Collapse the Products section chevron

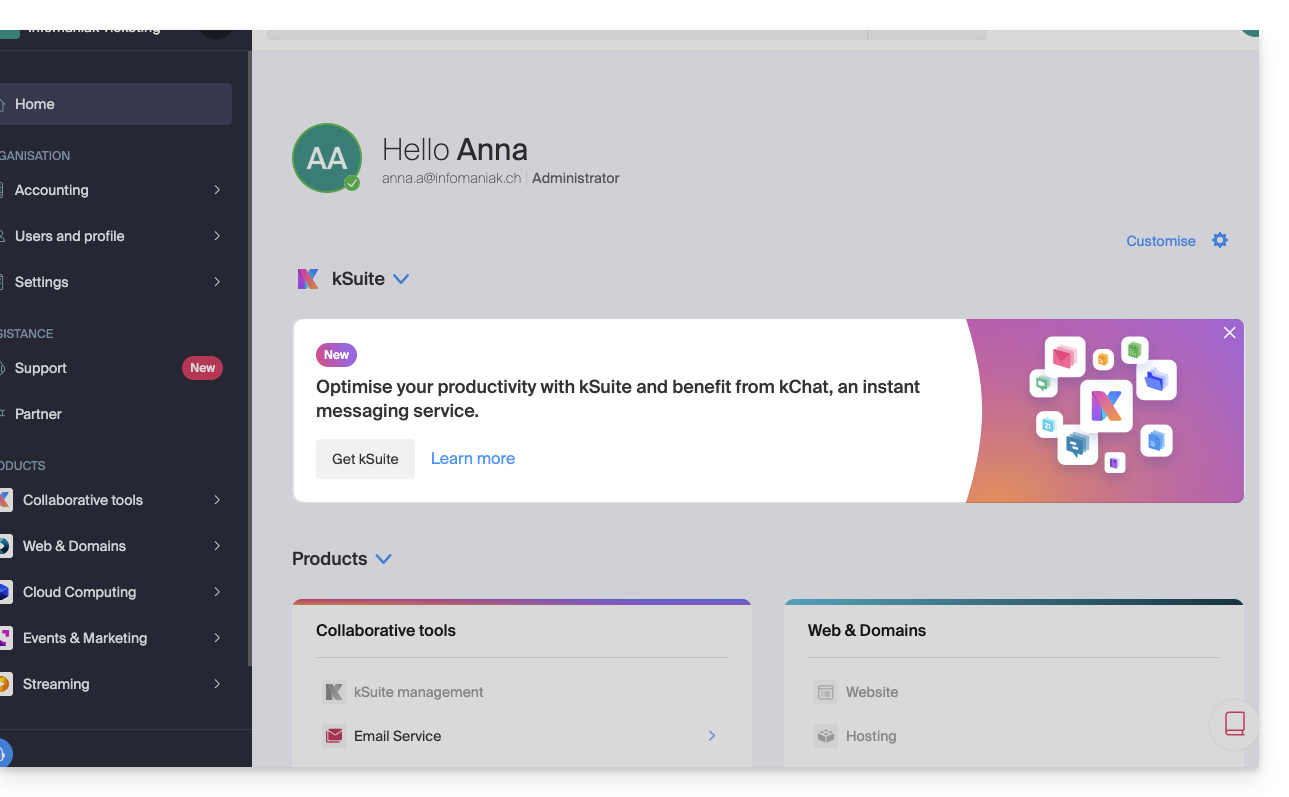(383, 559)
